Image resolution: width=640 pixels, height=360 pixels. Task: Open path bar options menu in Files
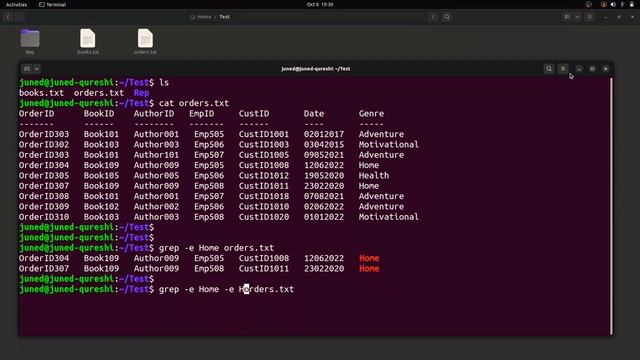pyautogui.click(x=433, y=17)
